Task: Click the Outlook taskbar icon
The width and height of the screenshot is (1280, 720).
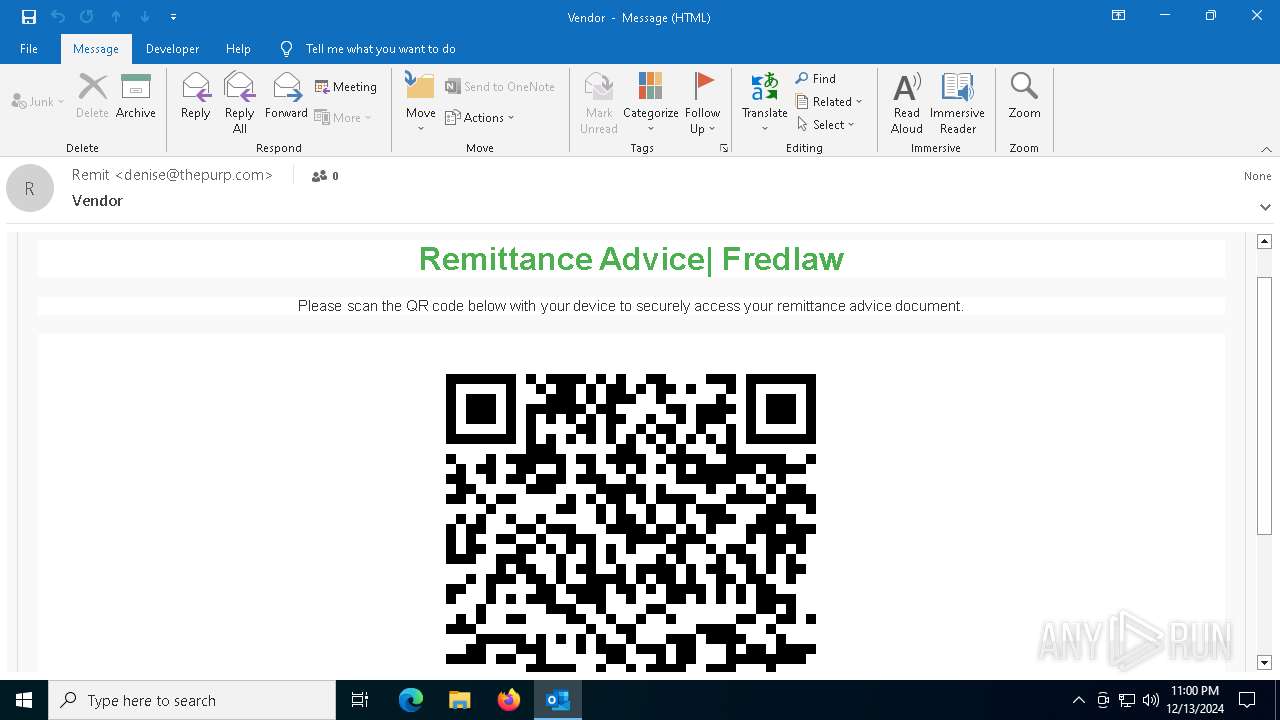Action: pos(558,700)
